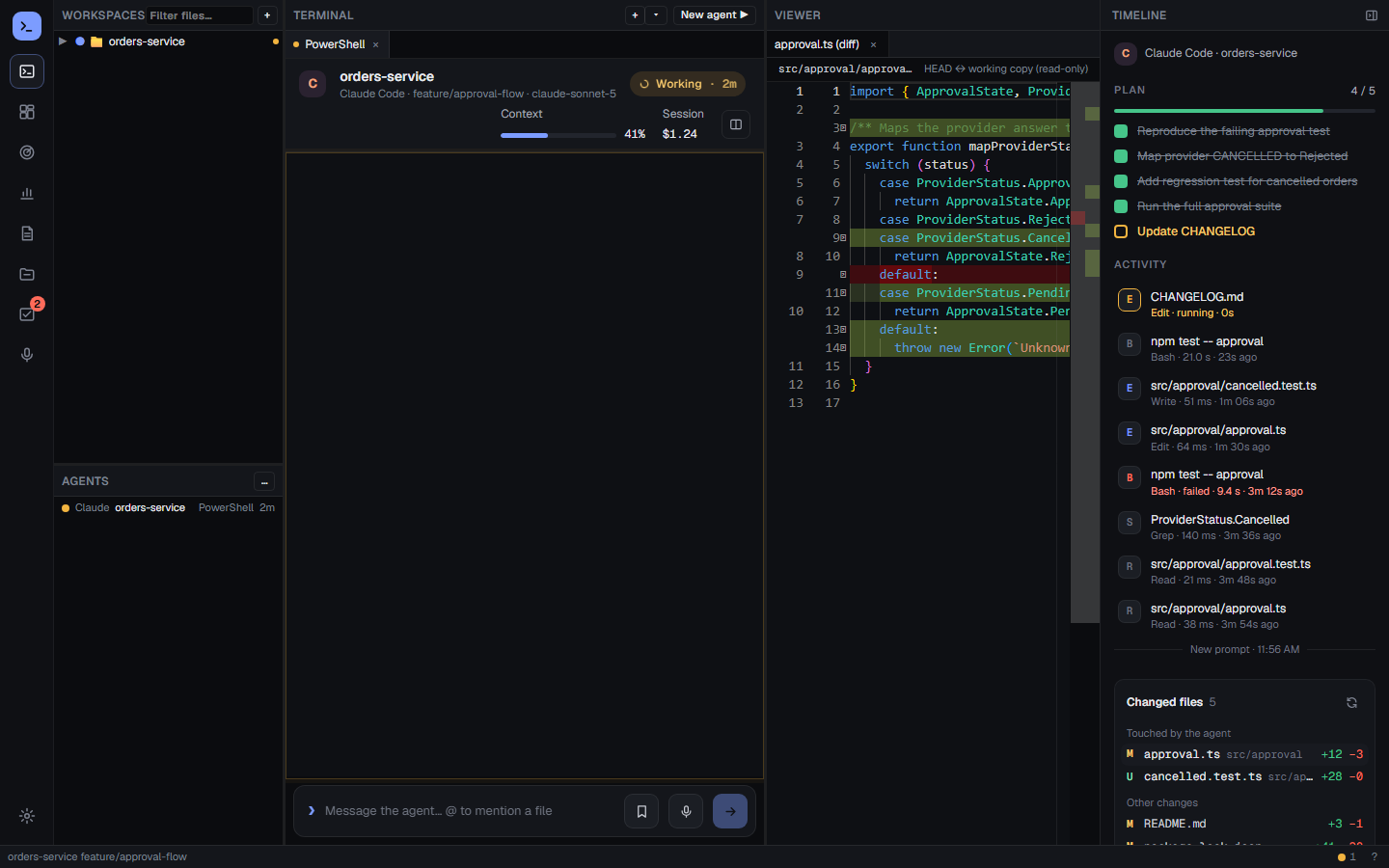Check the Update CHANGELOG plan item
Screen dimensions: 1389x868
[x=1121, y=231]
